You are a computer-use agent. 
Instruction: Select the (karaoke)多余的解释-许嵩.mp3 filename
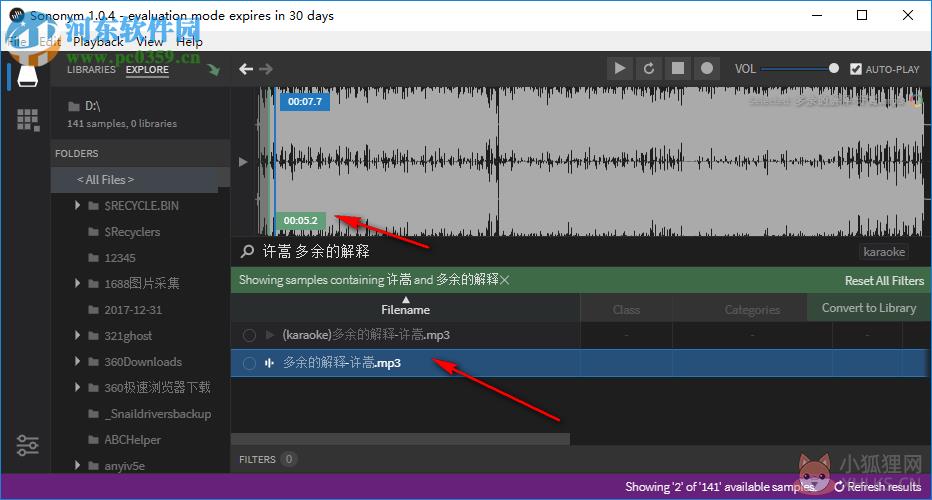tap(366, 335)
